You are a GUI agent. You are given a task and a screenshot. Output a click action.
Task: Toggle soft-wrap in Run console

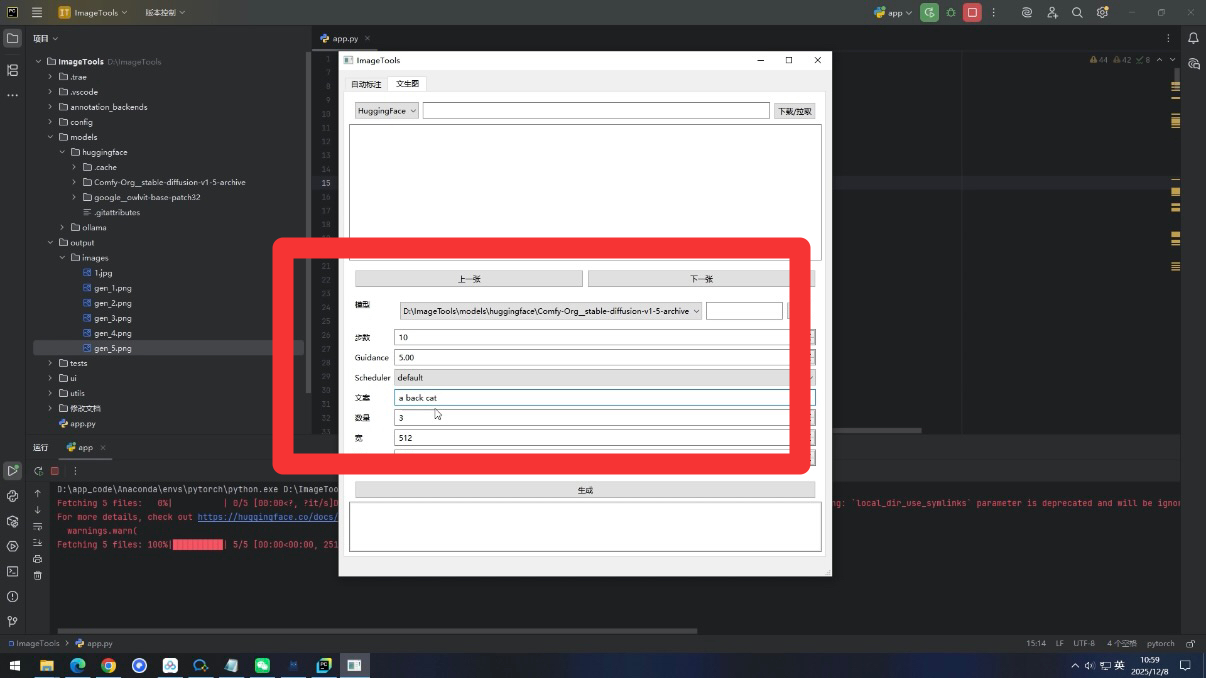(x=38, y=526)
